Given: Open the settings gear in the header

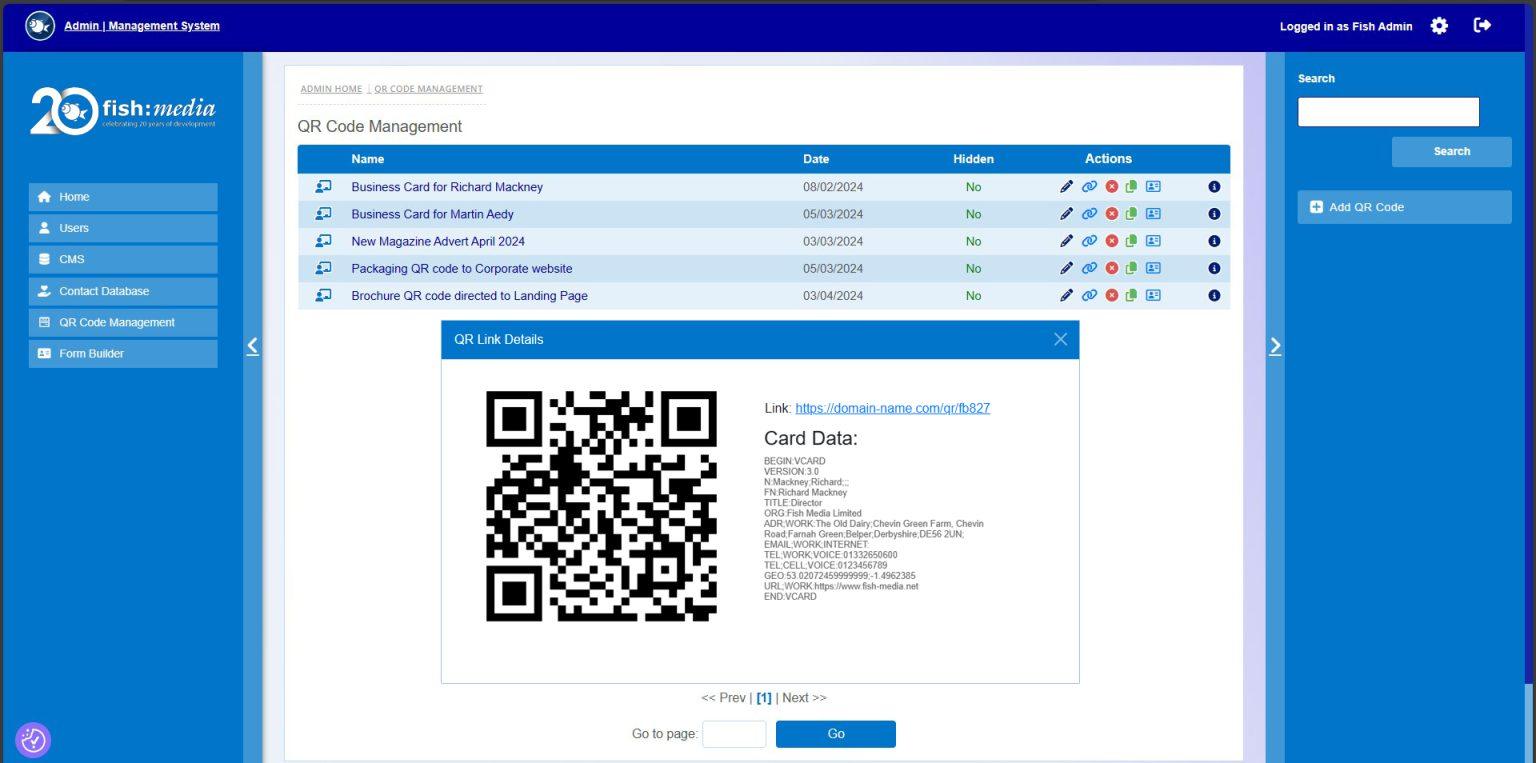Looking at the screenshot, I should pyautogui.click(x=1439, y=26).
